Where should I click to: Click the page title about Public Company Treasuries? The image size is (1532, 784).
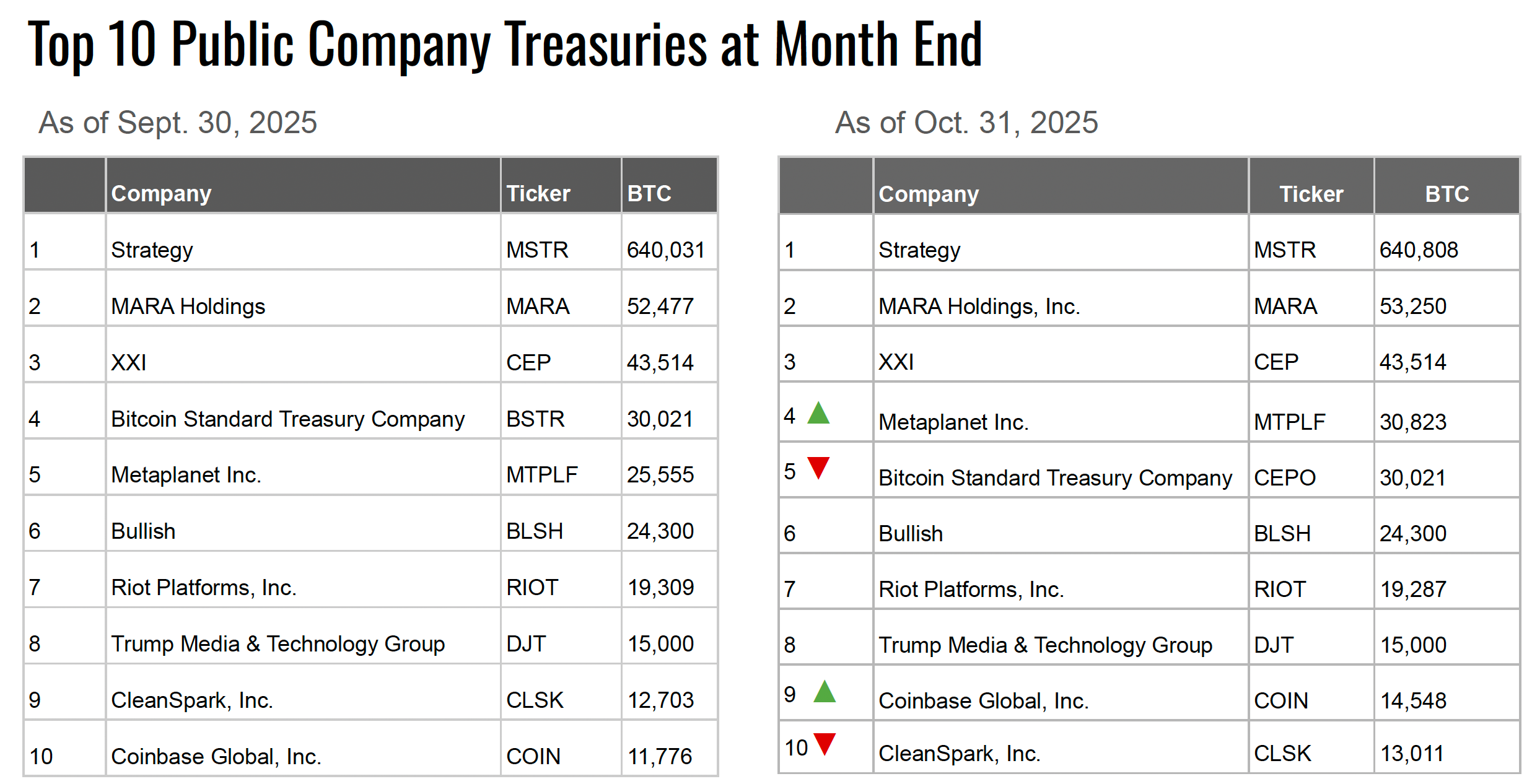coord(504,43)
